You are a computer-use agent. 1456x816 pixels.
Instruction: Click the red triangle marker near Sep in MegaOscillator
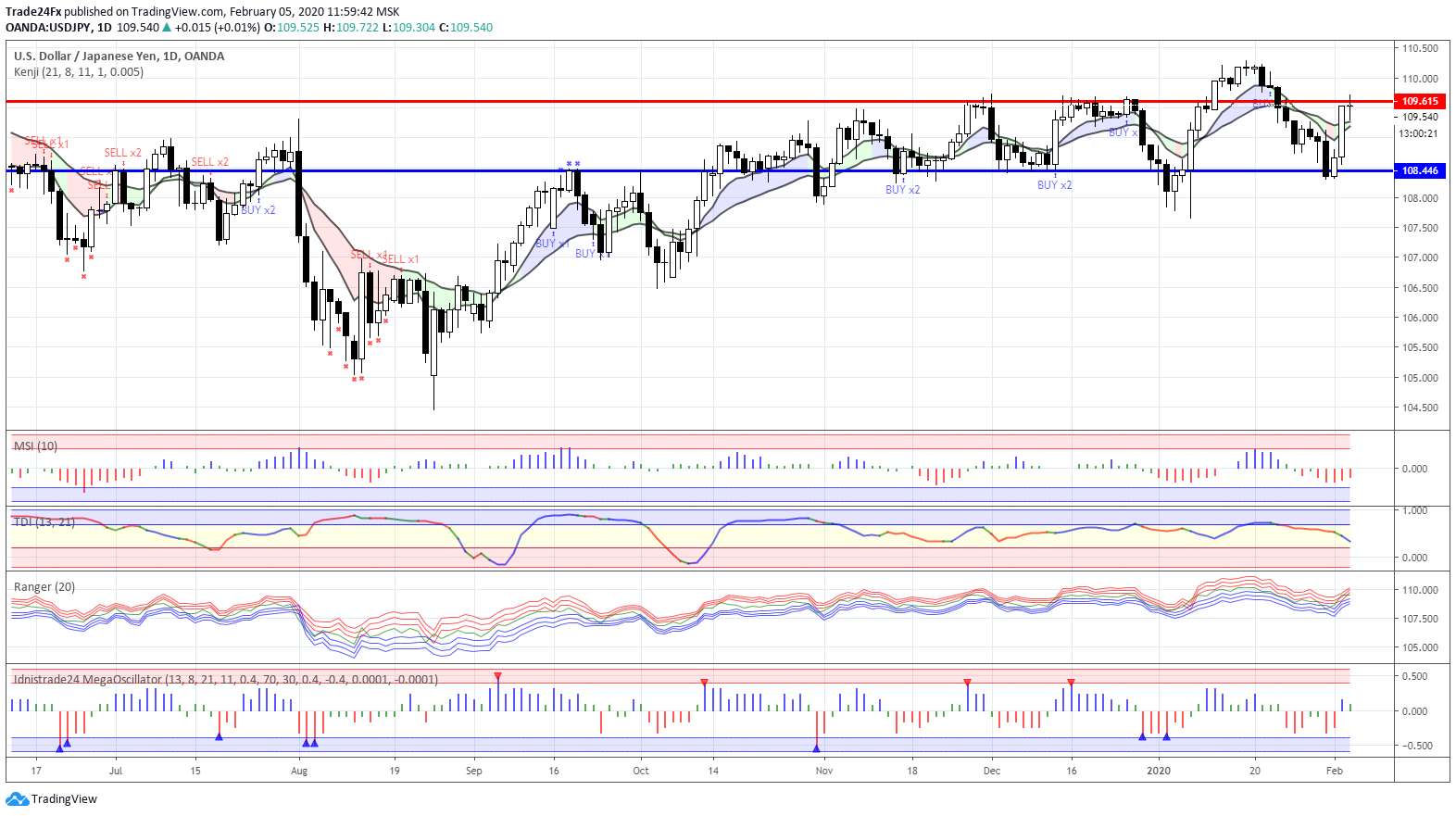(498, 676)
